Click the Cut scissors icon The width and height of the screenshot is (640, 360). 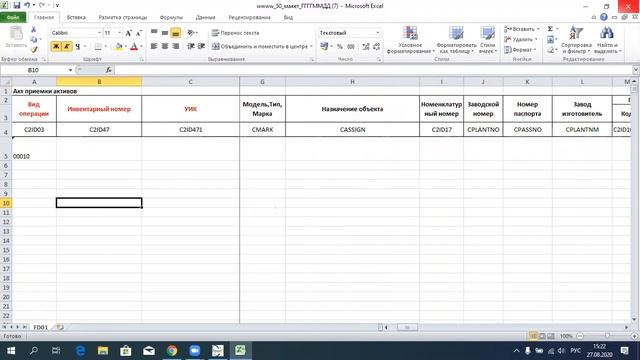coord(33,30)
